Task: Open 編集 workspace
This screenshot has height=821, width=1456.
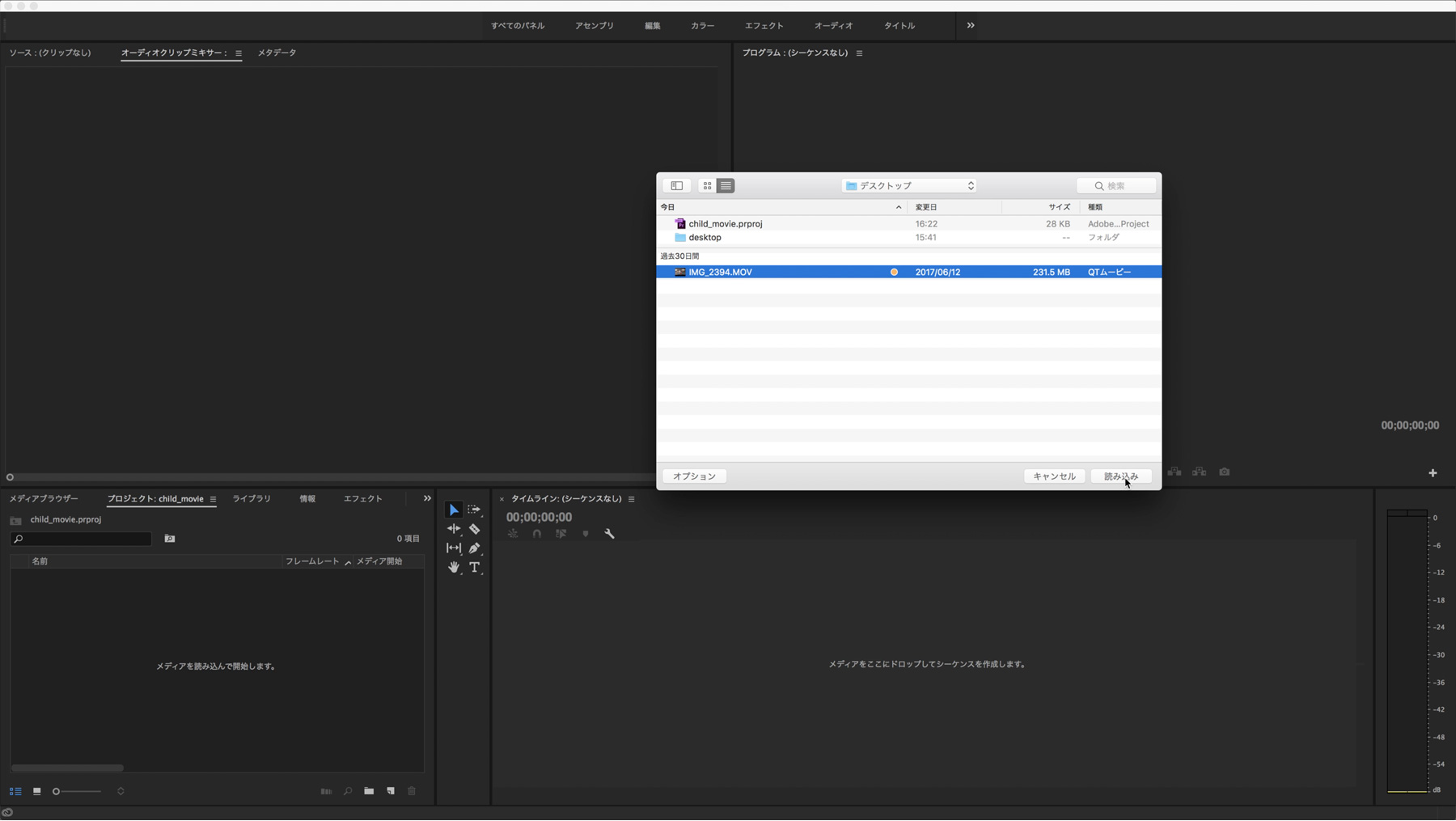Action: [653, 26]
